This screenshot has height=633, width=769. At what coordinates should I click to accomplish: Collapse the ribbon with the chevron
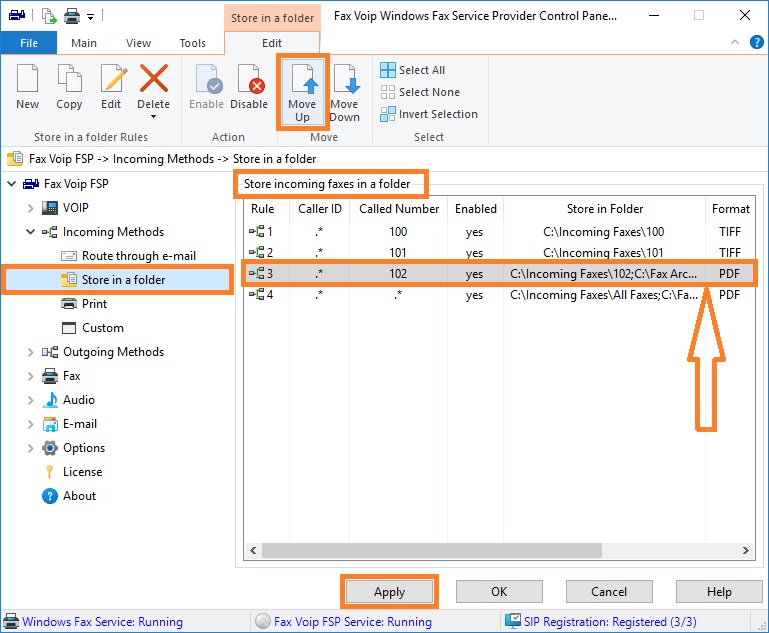(x=735, y=42)
